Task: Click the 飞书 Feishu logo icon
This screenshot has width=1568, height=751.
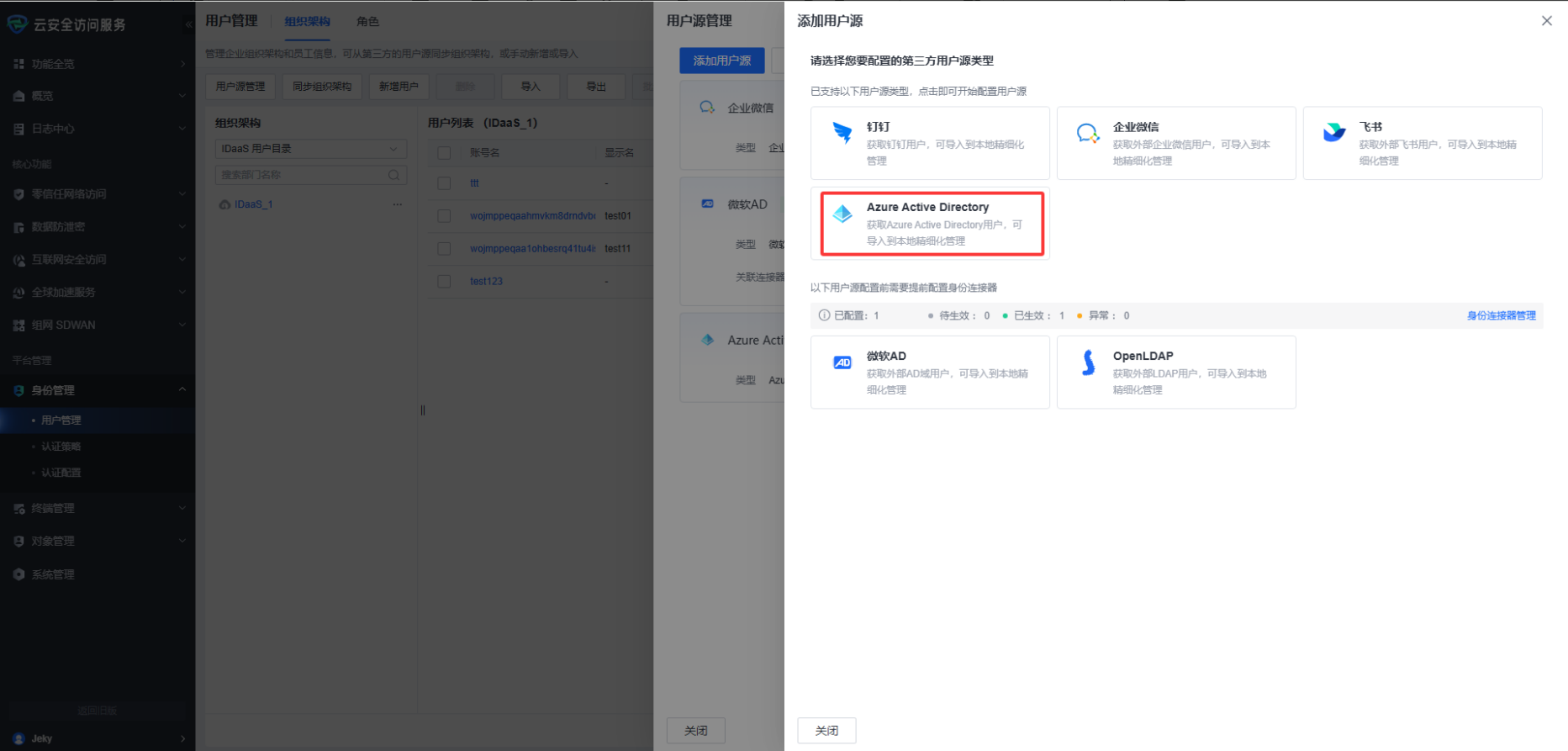Action: coord(1334,132)
